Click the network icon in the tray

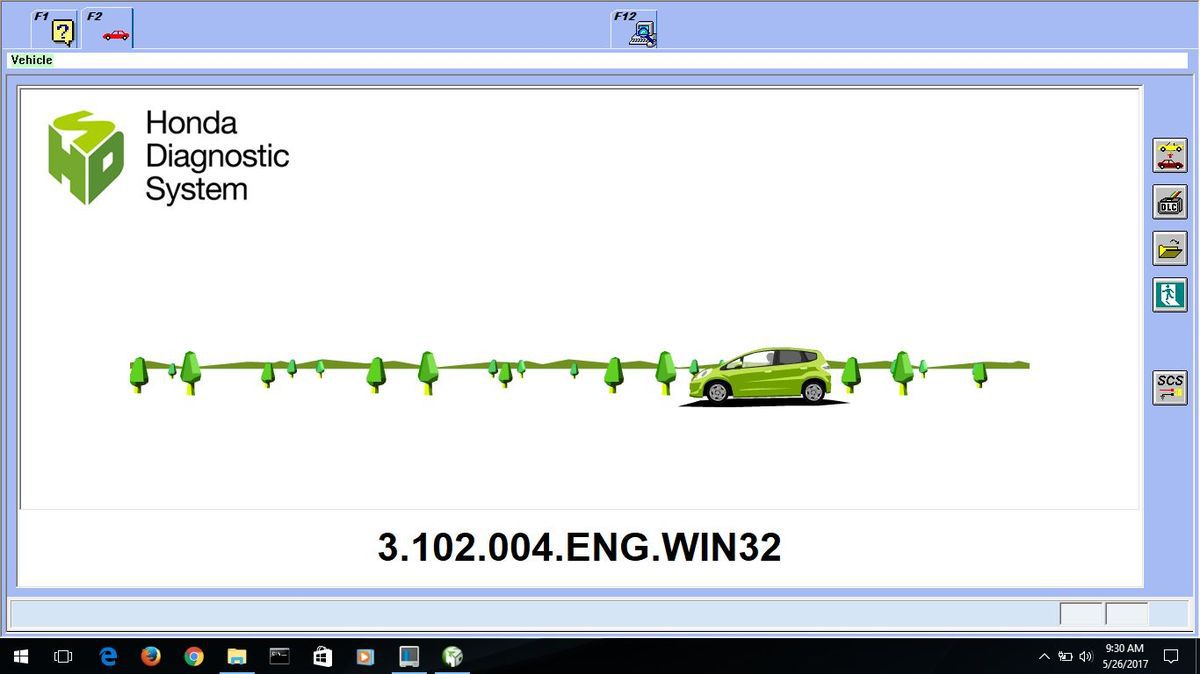coord(1065,656)
